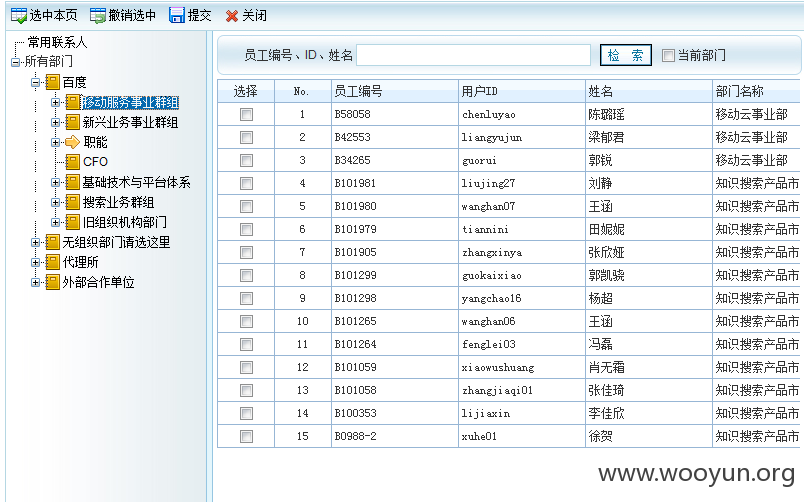Check the box for employee B58058
Viewport: 804px width, 502px height.
point(247,114)
